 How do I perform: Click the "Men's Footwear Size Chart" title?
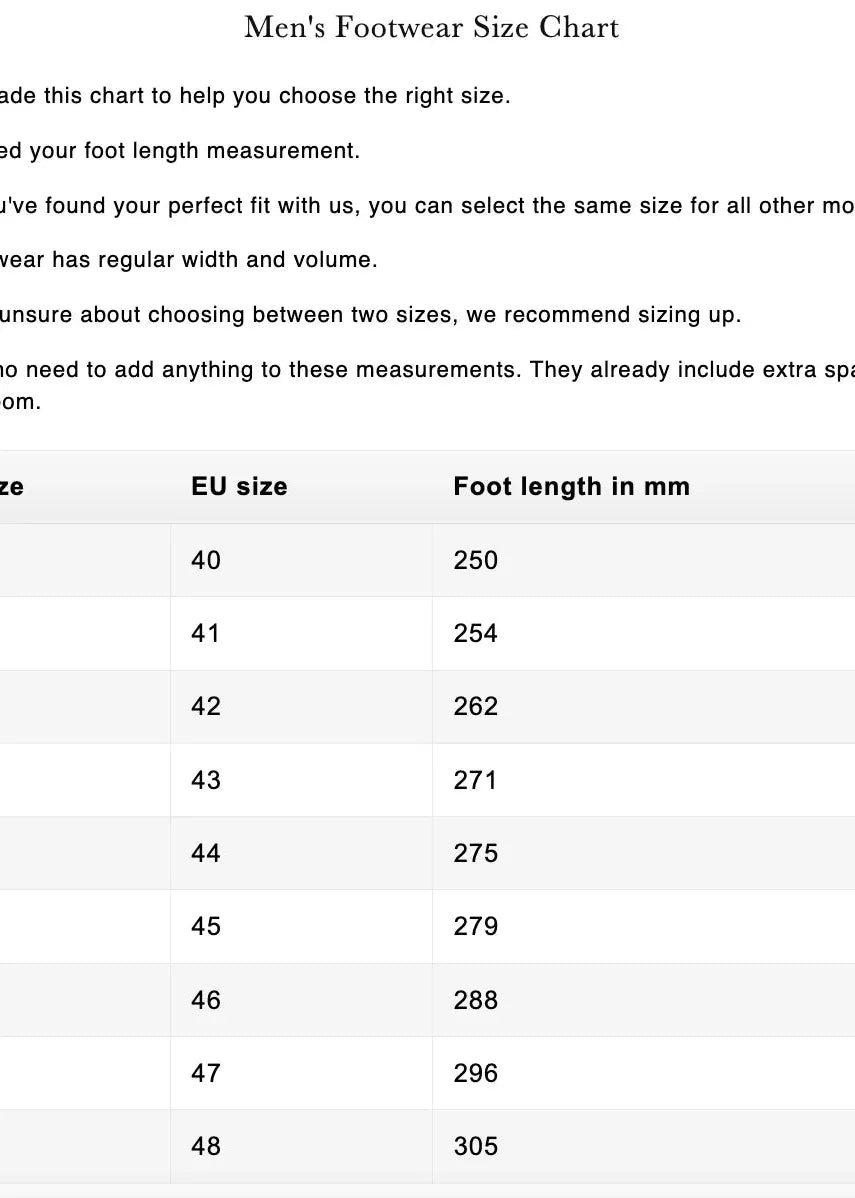pos(432,27)
